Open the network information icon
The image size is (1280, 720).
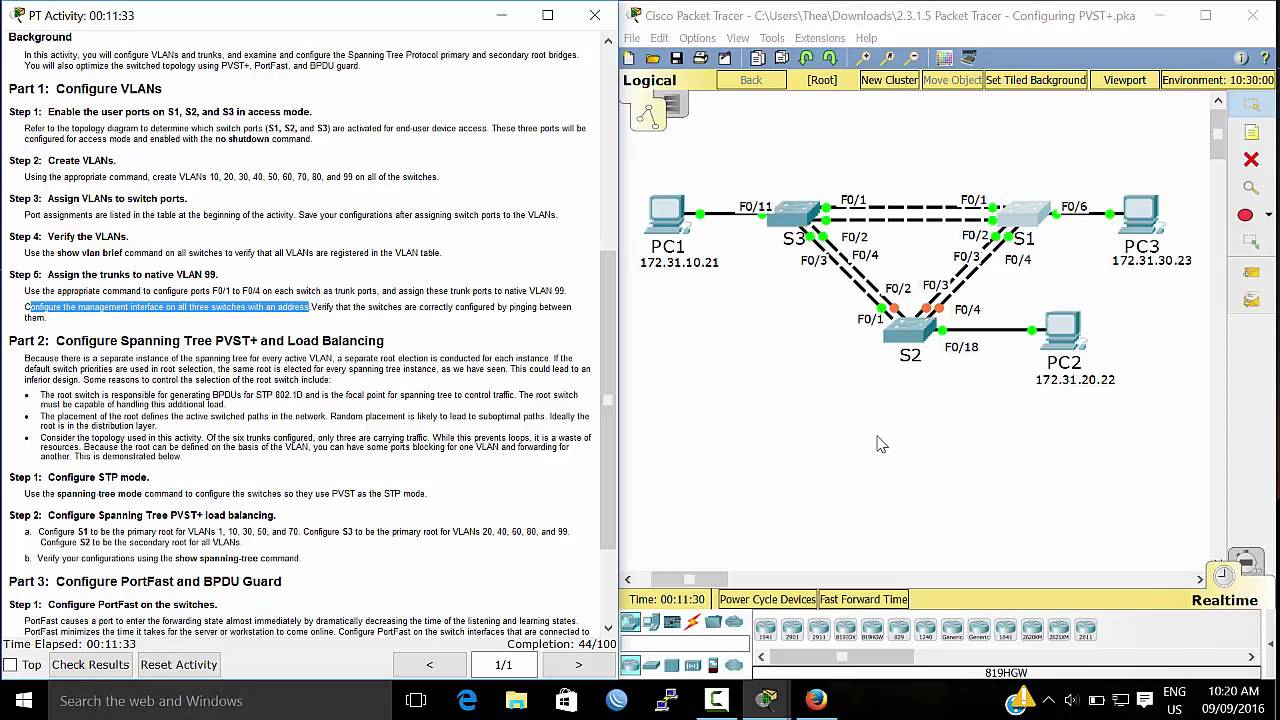point(1241,58)
